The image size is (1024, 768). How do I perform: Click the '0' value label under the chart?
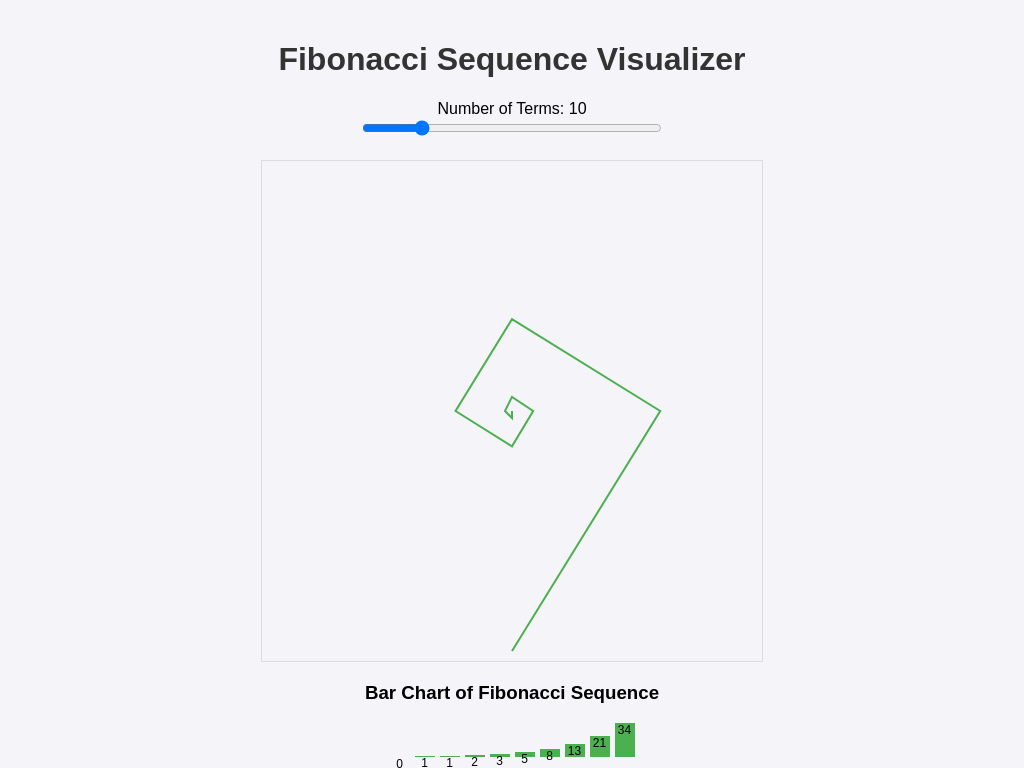399,763
